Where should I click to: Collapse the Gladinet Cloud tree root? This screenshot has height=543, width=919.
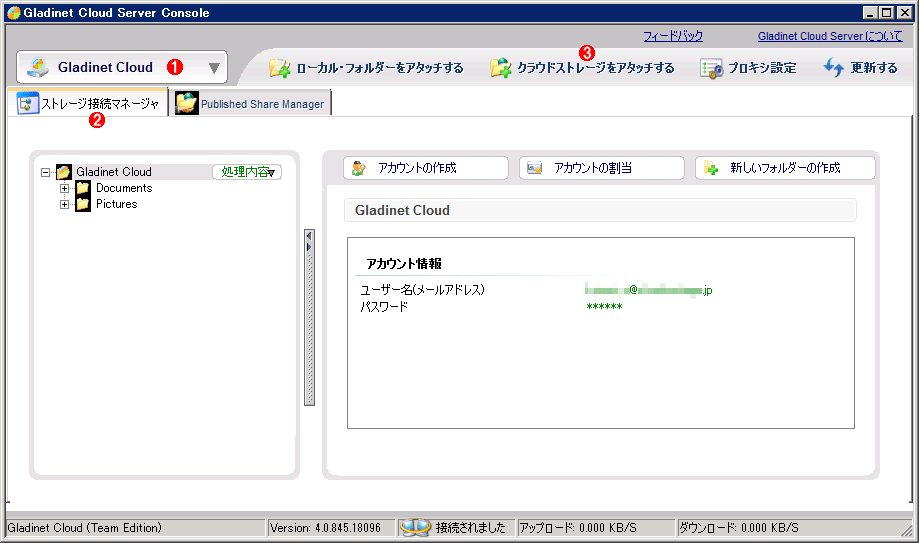point(45,172)
